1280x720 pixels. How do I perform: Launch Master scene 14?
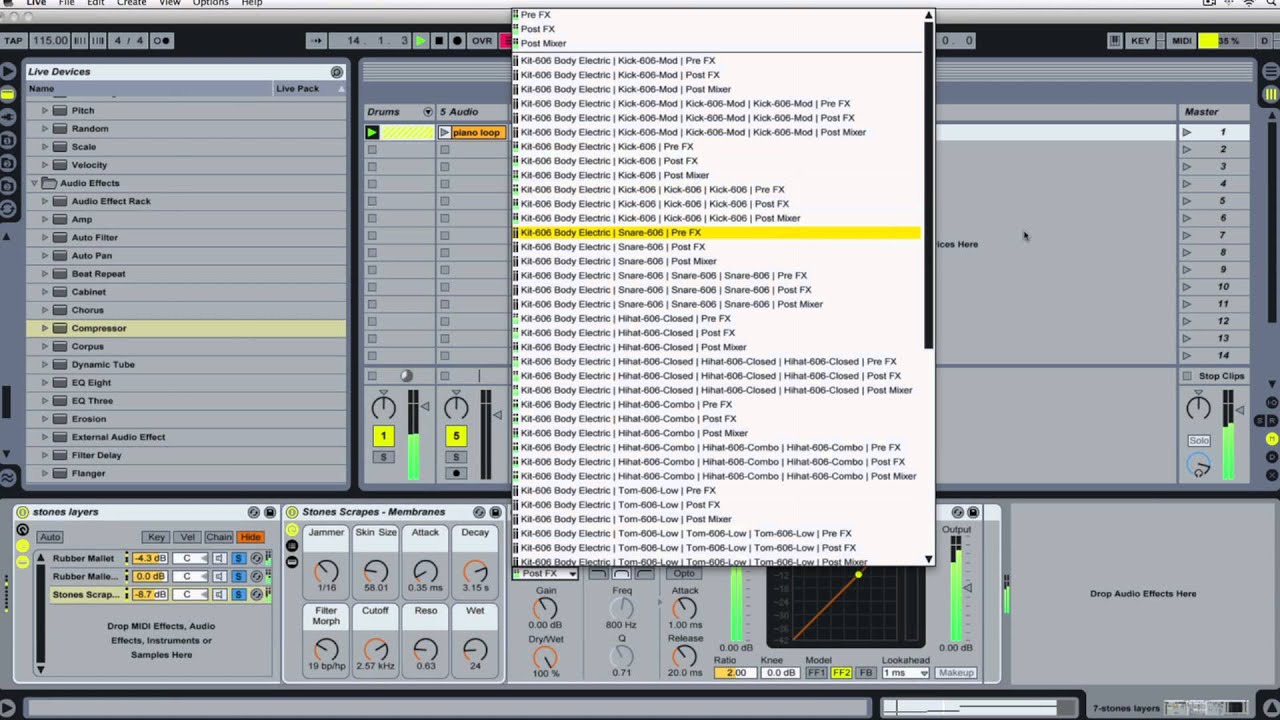point(1187,355)
